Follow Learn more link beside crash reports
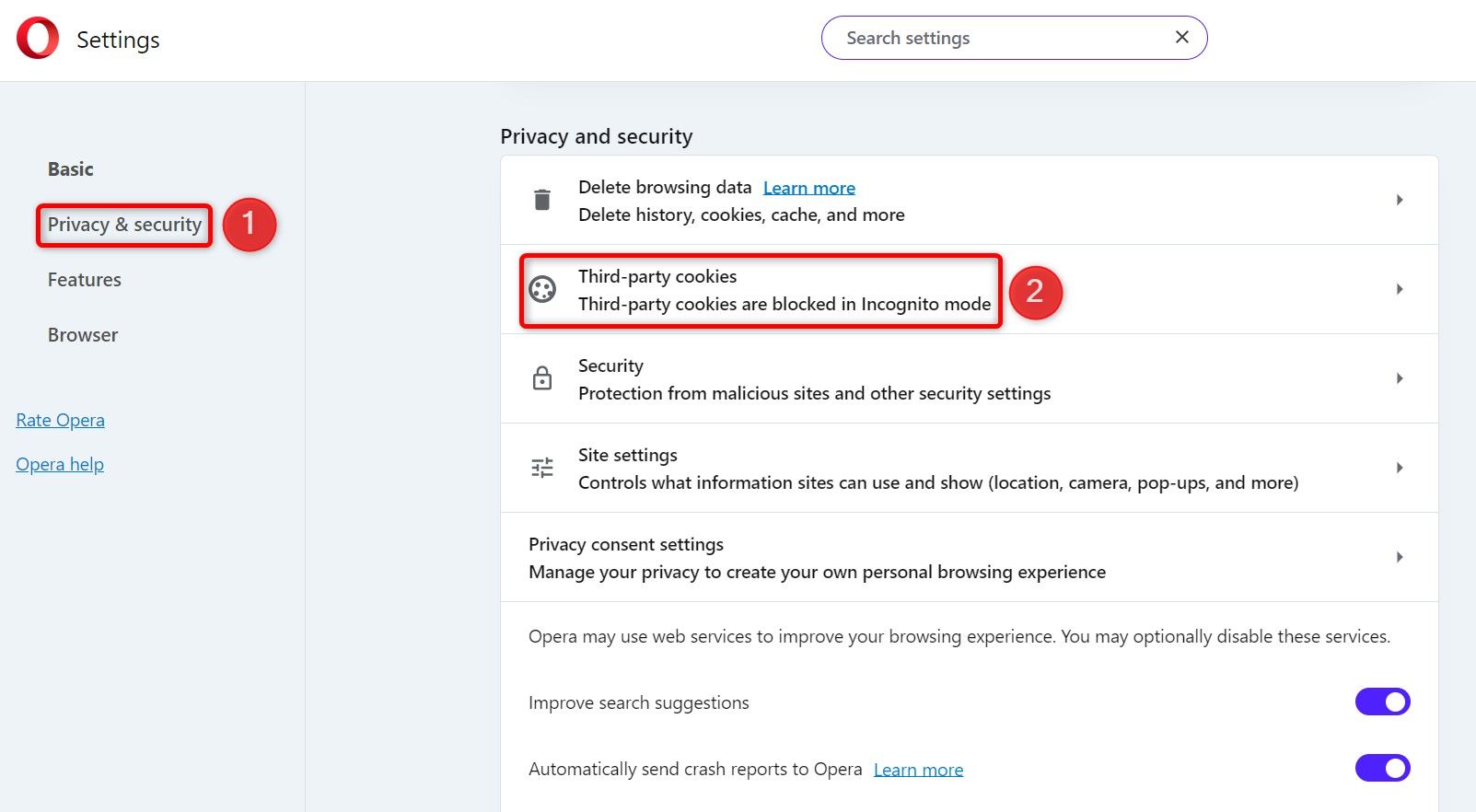Image resolution: width=1476 pixels, height=812 pixels. (x=919, y=770)
